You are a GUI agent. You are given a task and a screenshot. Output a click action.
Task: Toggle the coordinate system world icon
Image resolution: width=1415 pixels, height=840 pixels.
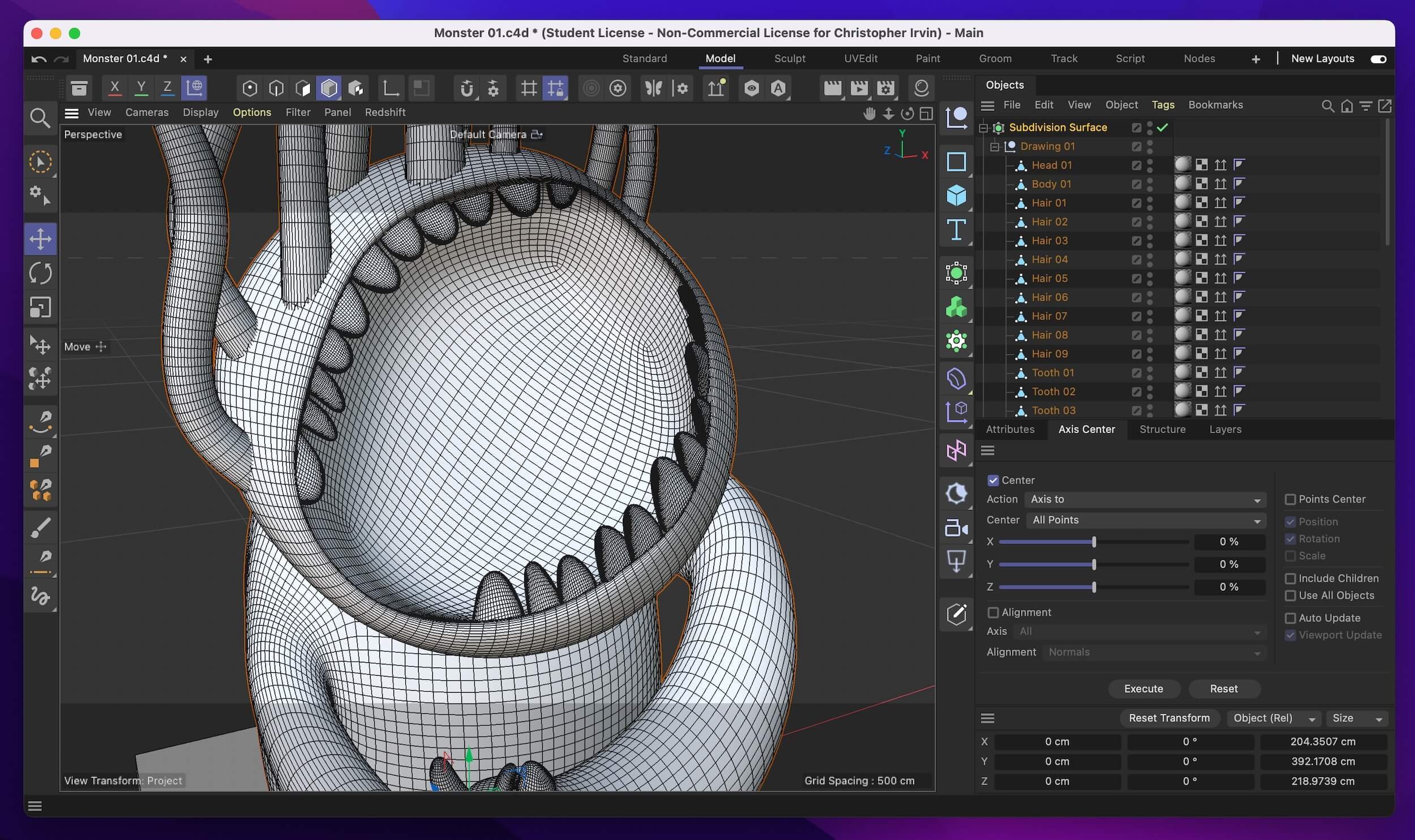point(194,88)
